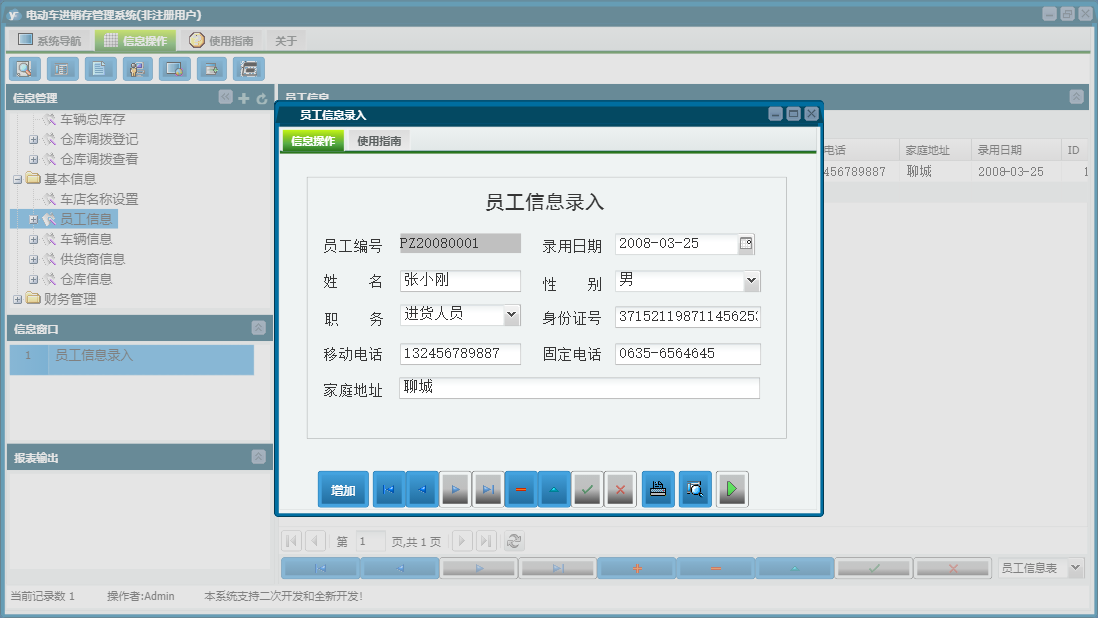The image size is (1098, 618).
Task: Open the calendar picker for 录用日期
Action: pos(746,244)
